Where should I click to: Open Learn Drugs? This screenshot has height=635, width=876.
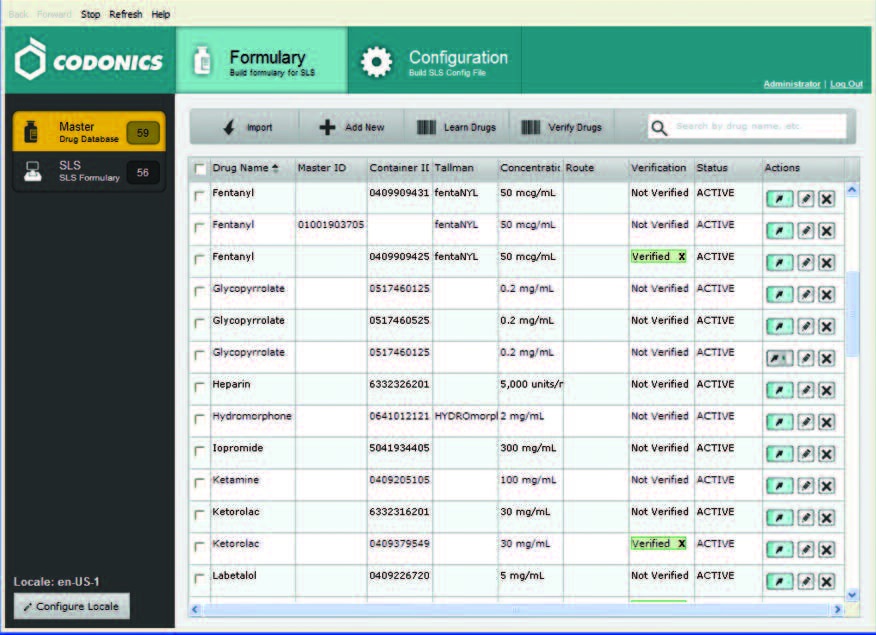pos(456,127)
